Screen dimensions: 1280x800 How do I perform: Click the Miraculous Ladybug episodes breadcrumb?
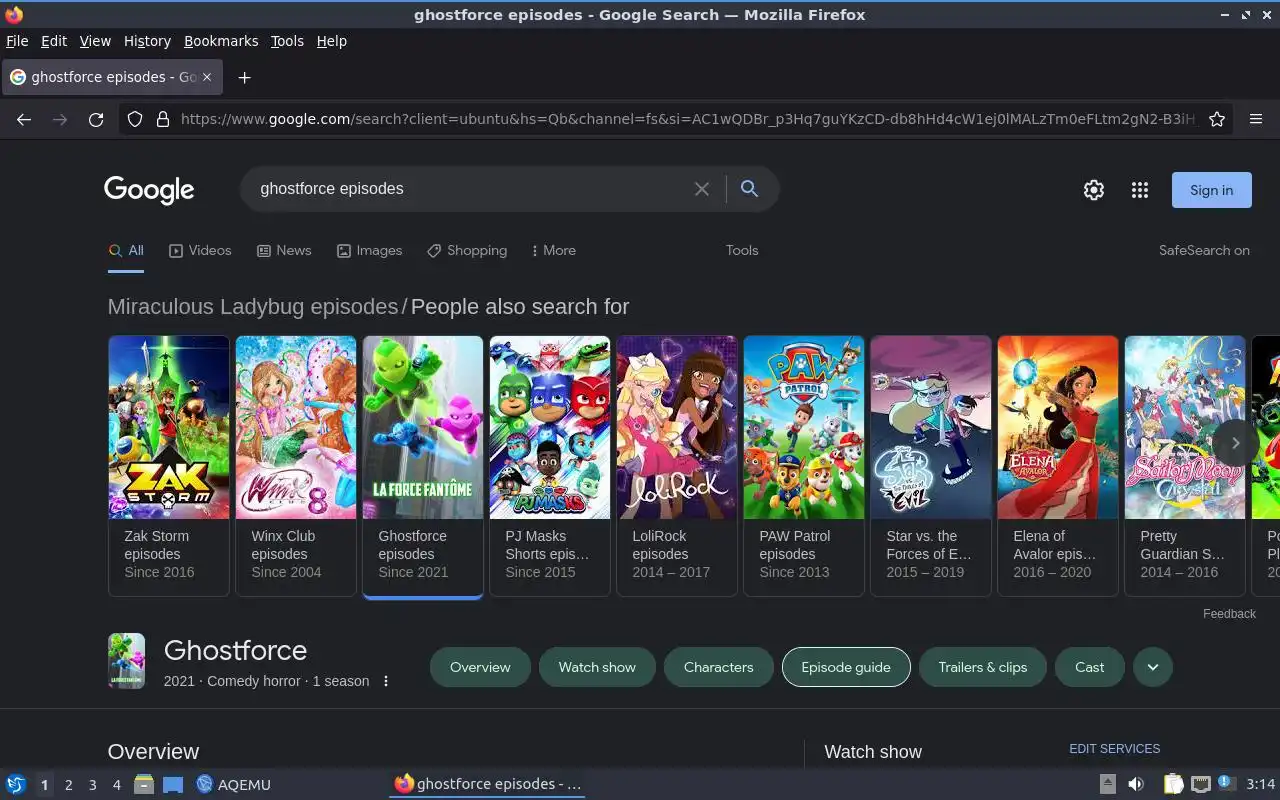[253, 307]
